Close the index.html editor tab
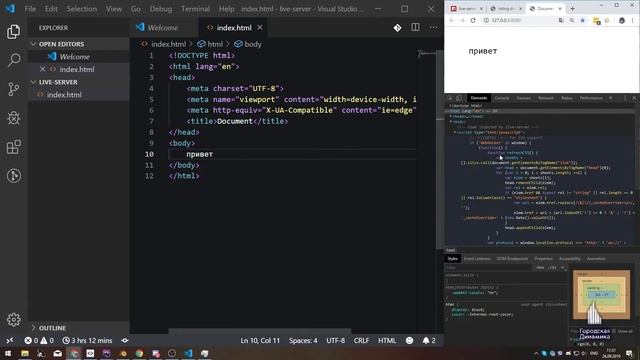640x360 pixels. [260, 28]
